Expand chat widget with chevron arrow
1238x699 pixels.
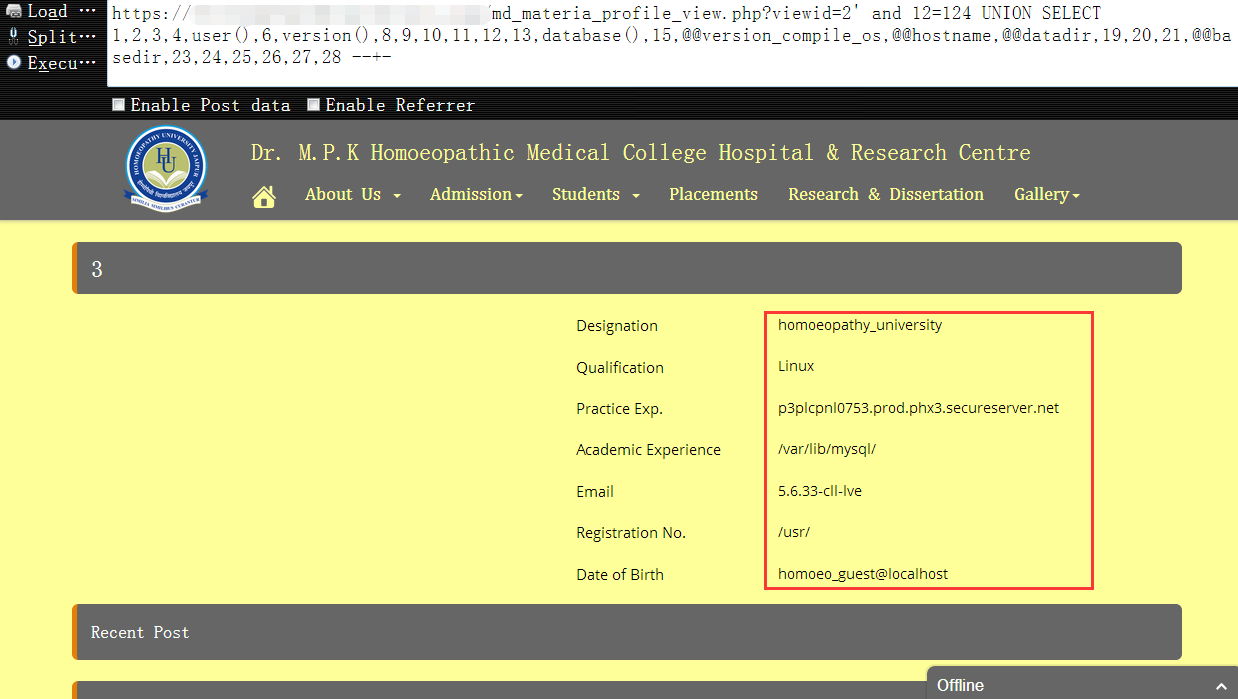tap(1220, 686)
